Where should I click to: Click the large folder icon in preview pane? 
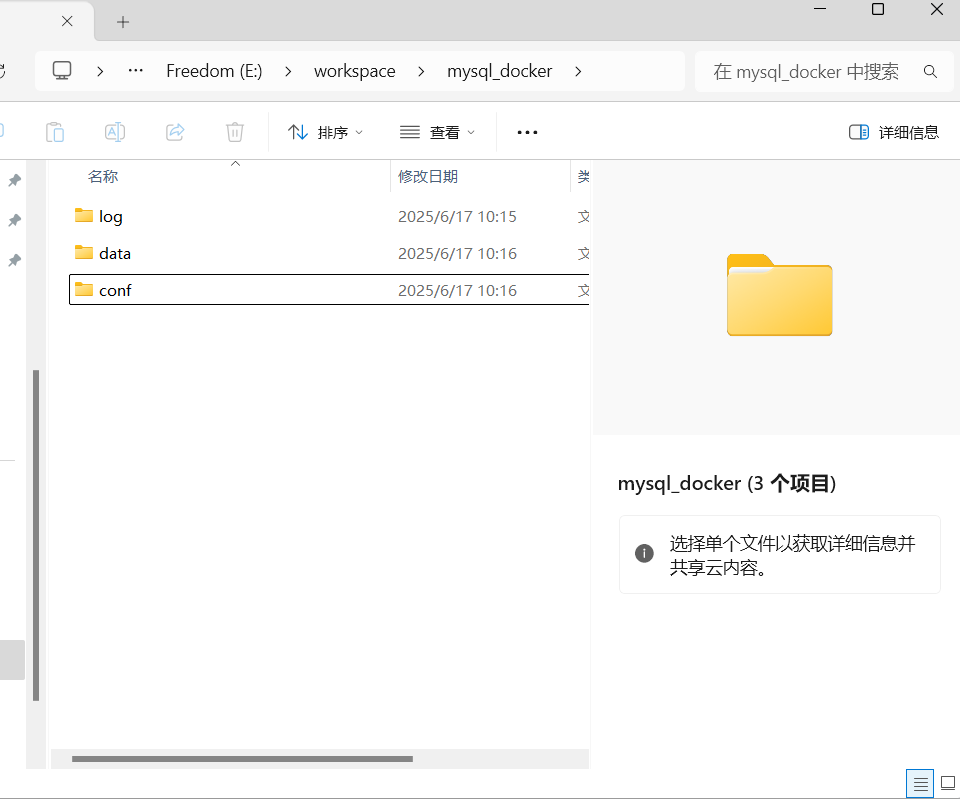tap(779, 296)
